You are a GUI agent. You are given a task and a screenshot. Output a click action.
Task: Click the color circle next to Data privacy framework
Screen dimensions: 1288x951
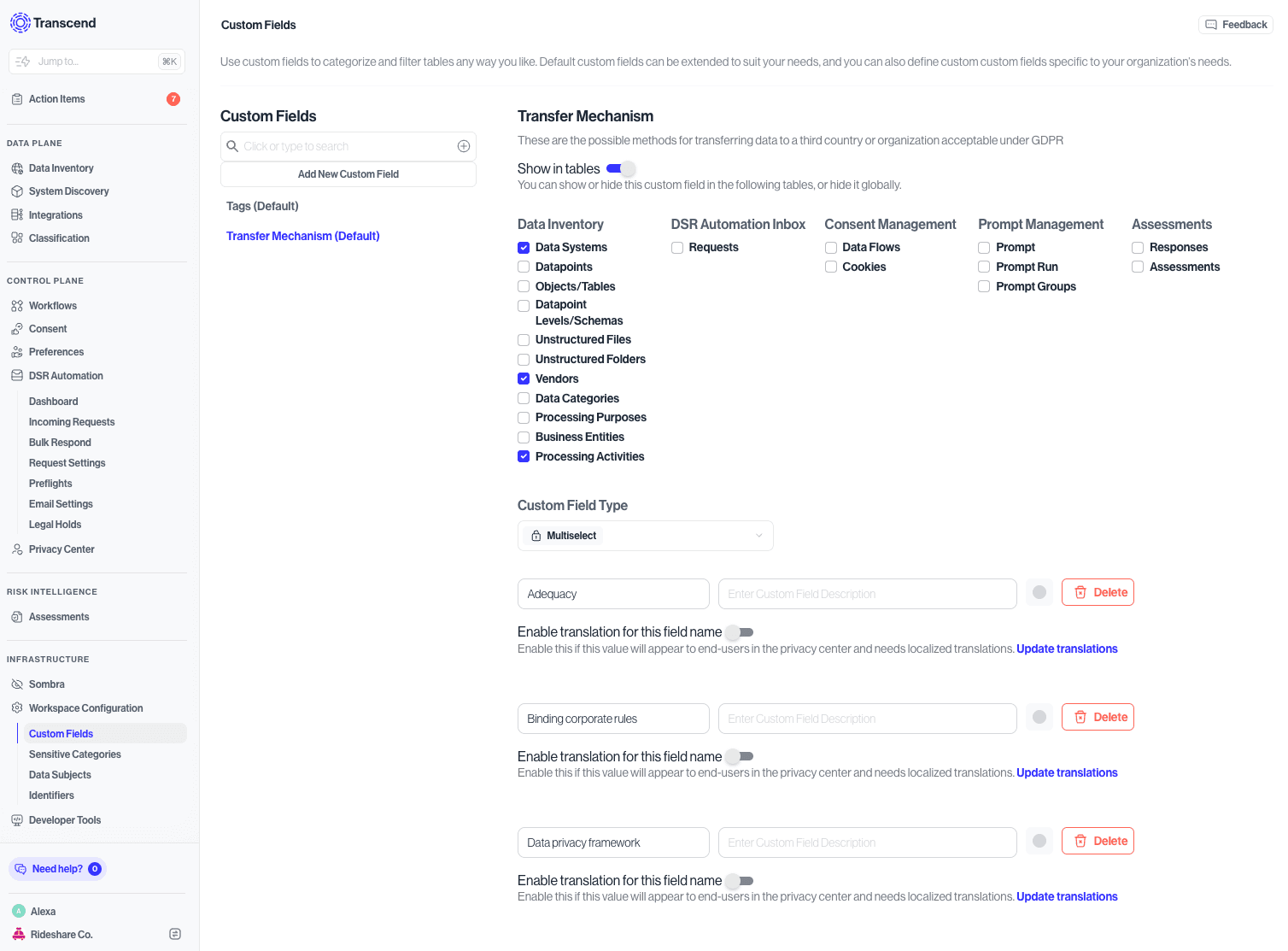tap(1039, 841)
